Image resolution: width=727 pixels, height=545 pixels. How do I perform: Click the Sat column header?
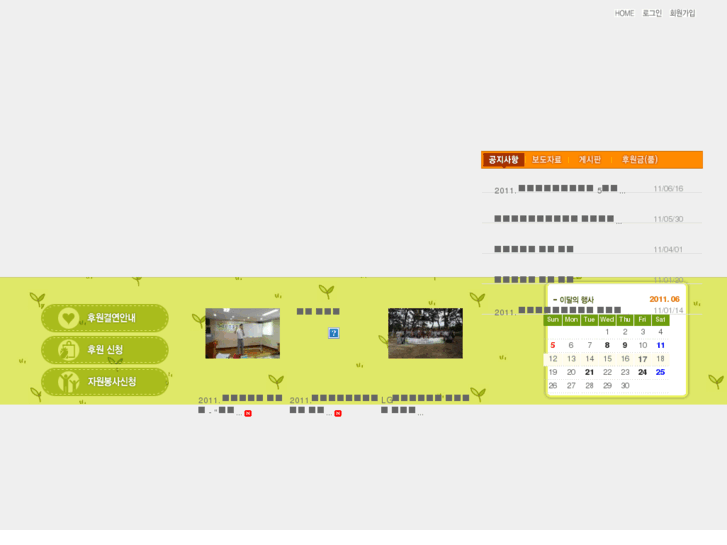pyautogui.click(x=661, y=320)
